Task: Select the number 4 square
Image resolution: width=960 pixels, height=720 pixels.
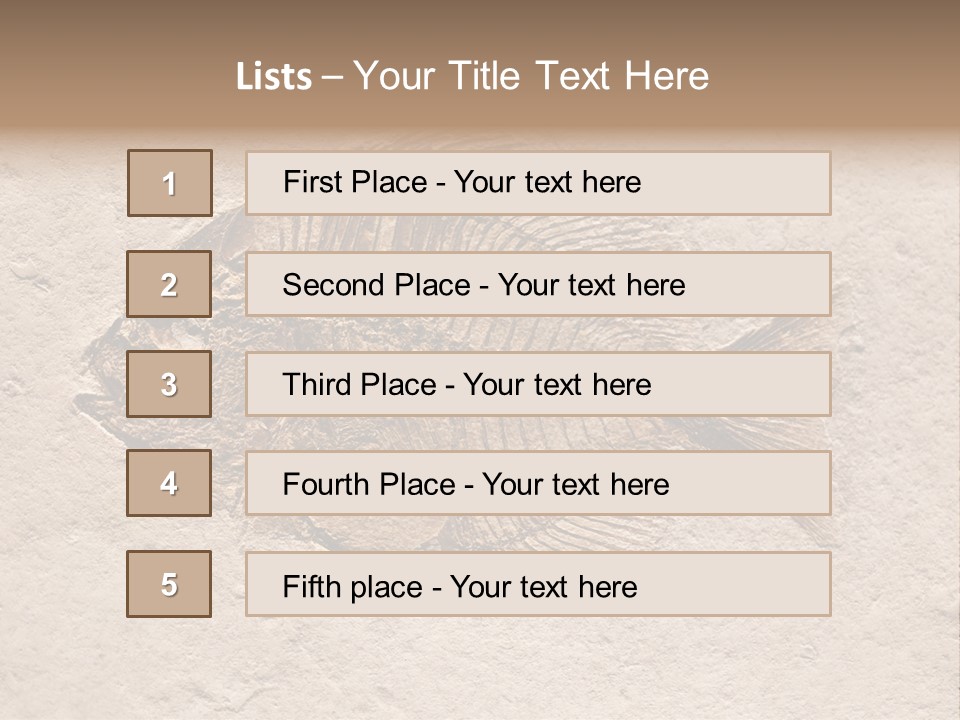Action: pos(169,483)
